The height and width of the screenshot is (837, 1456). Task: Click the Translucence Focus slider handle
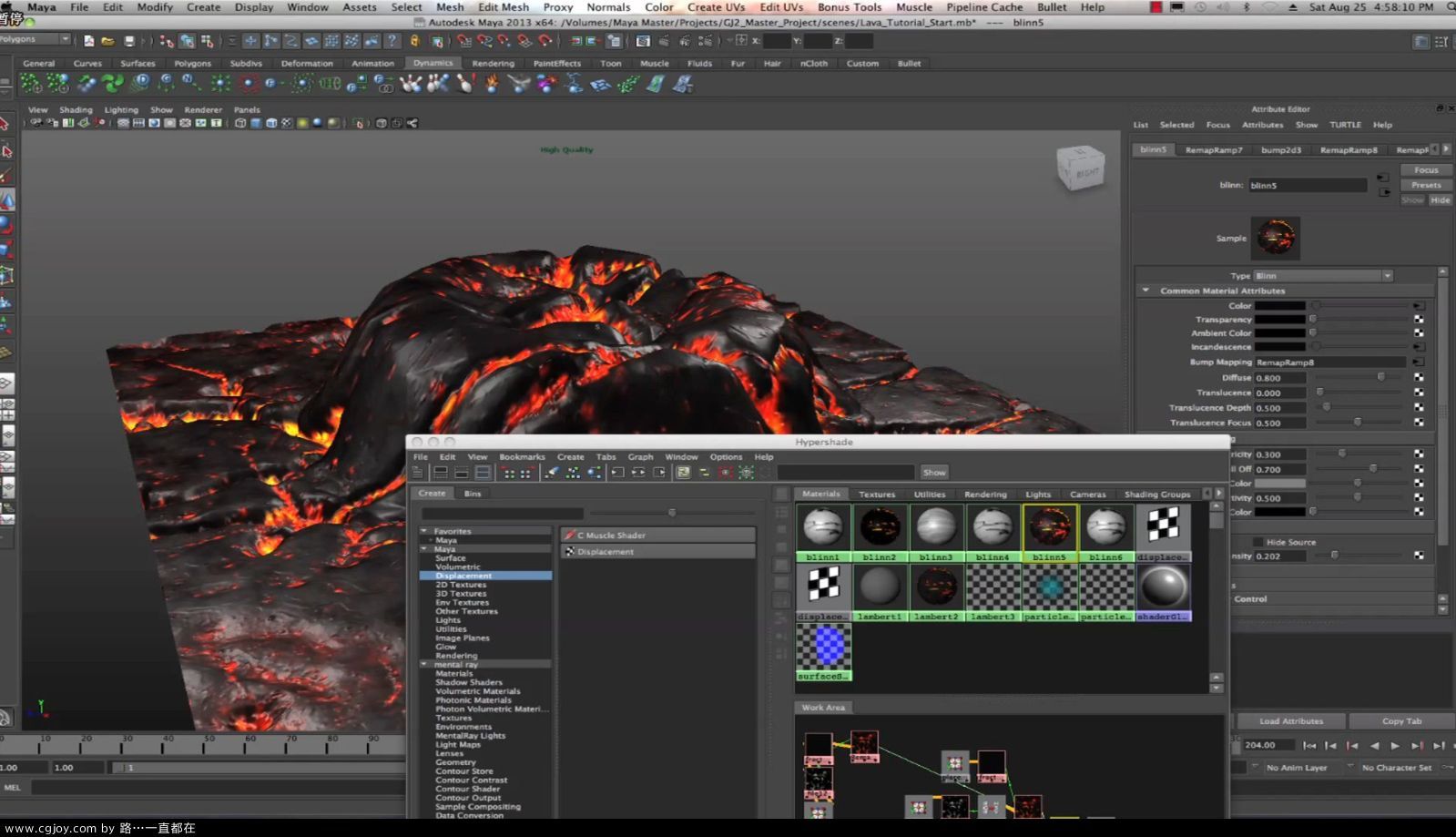click(1358, 423)
